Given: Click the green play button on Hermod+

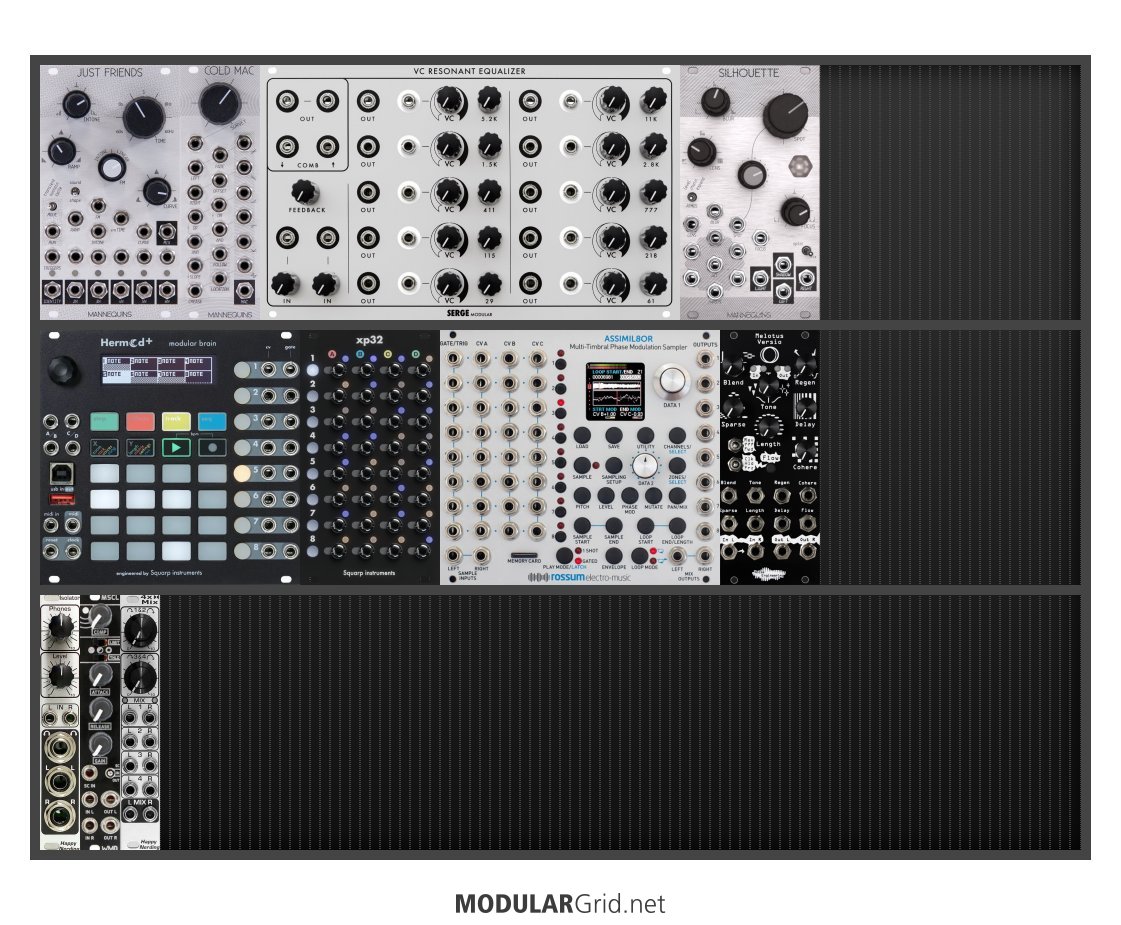Looking at the screenshot, I should click(x=176, y=447).
